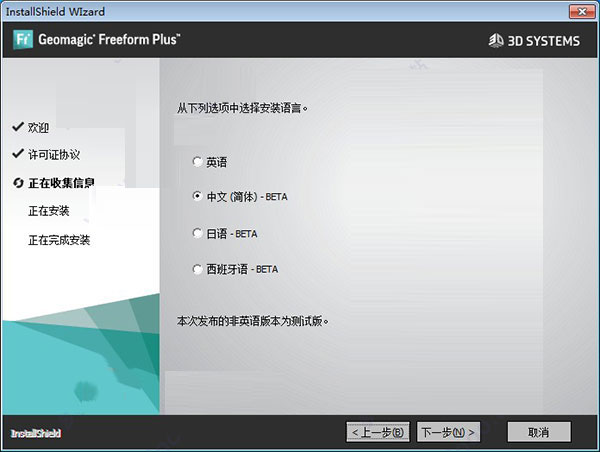The width and height of the screenshot is (600, 452).
Task: Click the InstallShield logo at bottom left
Action: (37, 433)
